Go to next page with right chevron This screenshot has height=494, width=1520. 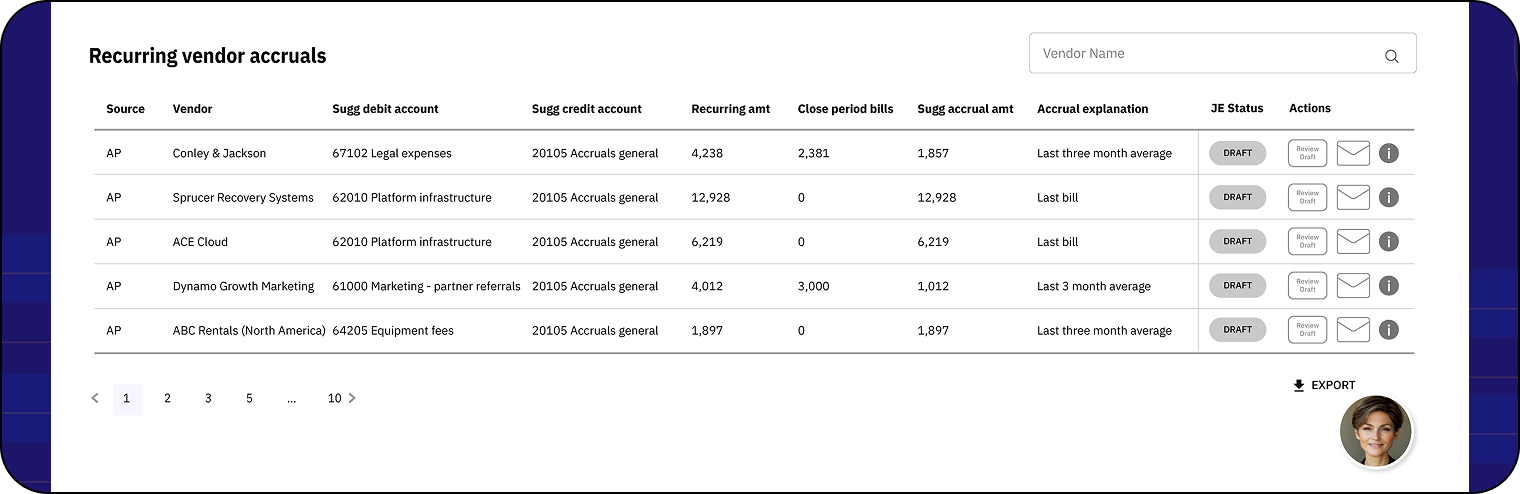pos(352,398)
